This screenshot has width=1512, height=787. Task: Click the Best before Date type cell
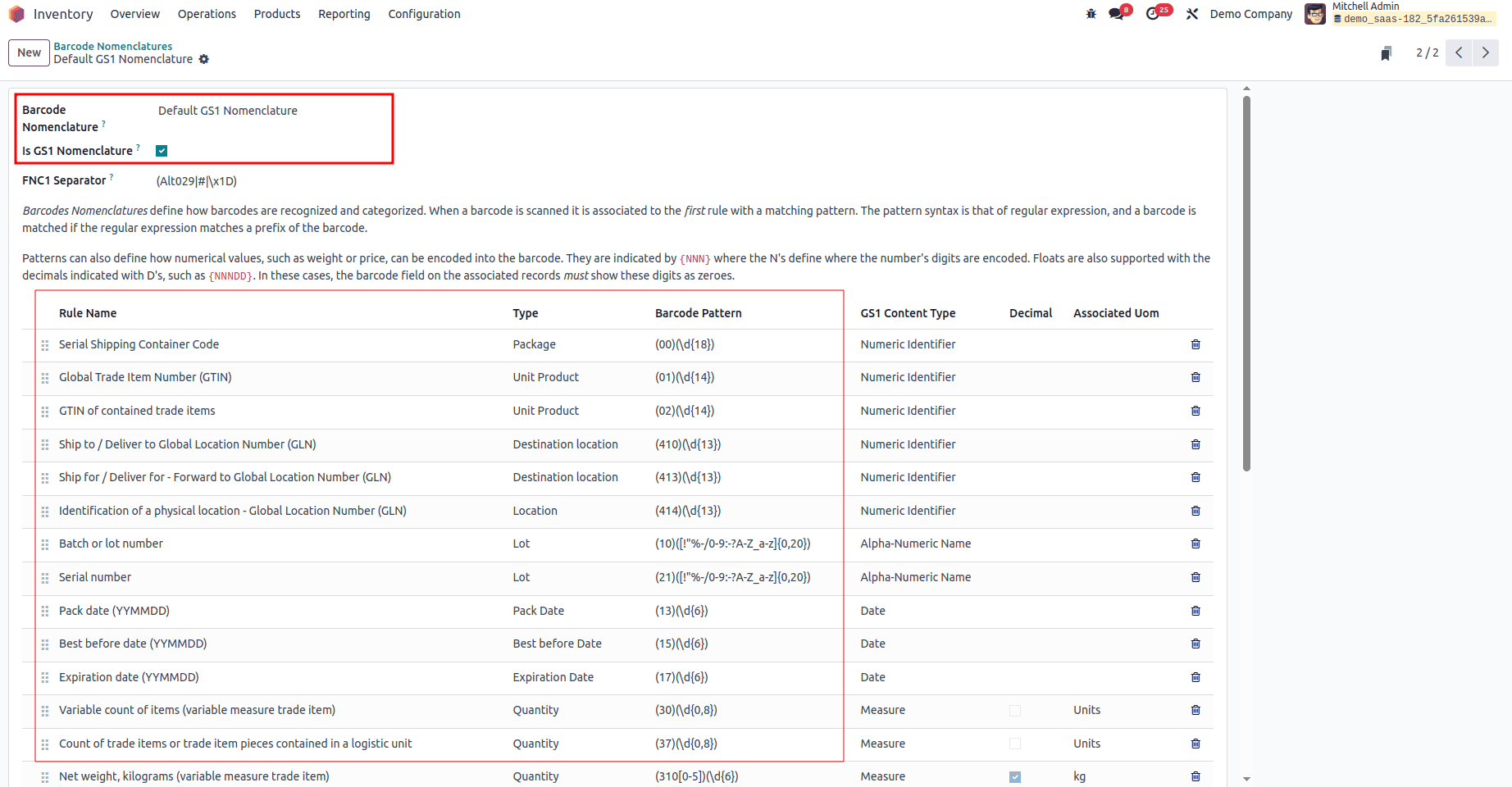tap(558, 644)
